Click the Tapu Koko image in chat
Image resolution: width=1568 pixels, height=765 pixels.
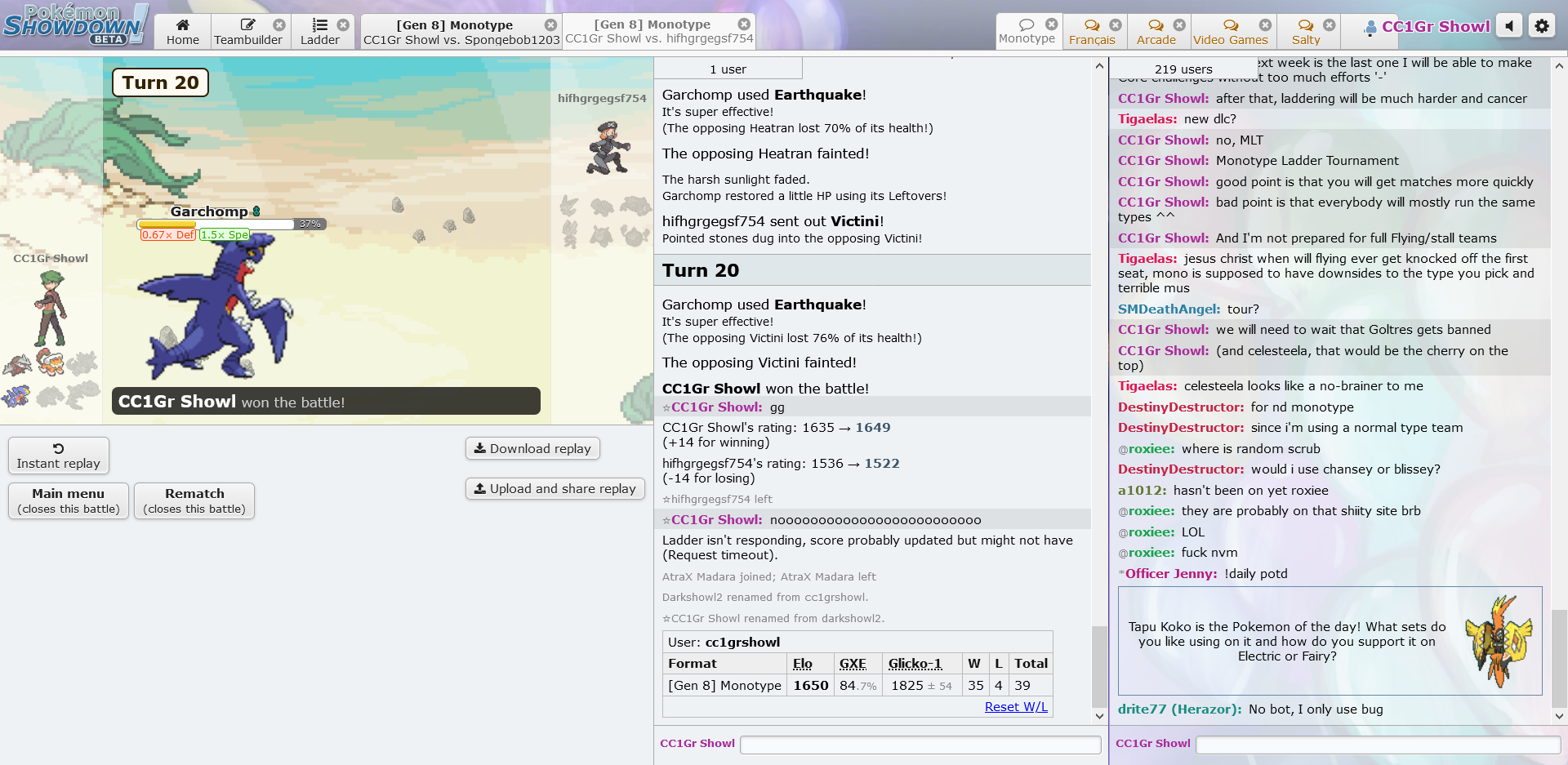[x=1497, y=642]
